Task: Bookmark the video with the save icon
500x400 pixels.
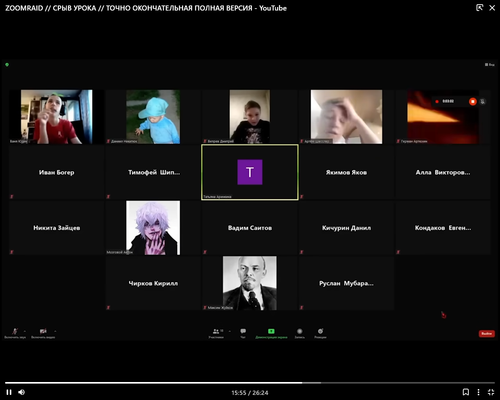Action: [x=466, y=392]
